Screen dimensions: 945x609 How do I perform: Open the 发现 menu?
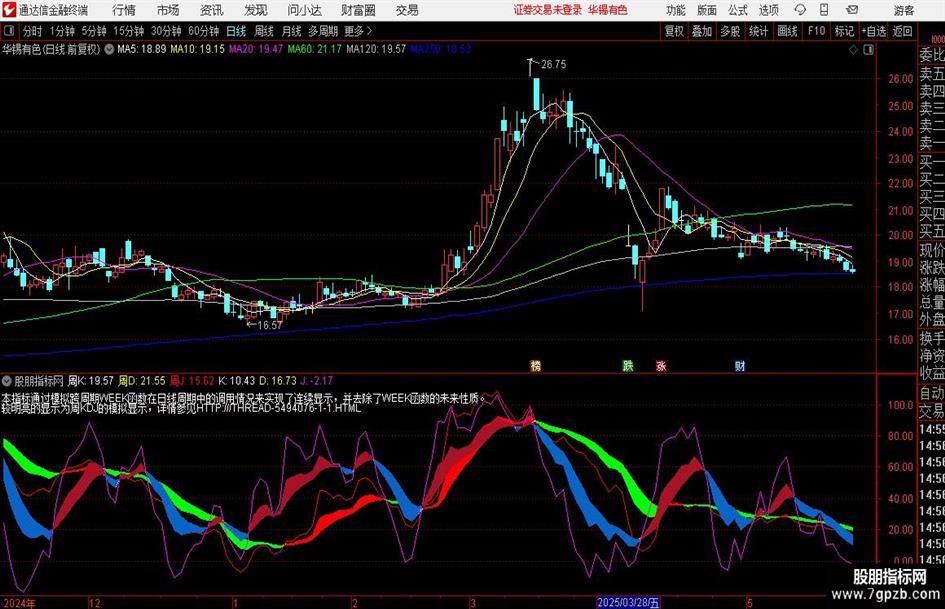(256, 10)
